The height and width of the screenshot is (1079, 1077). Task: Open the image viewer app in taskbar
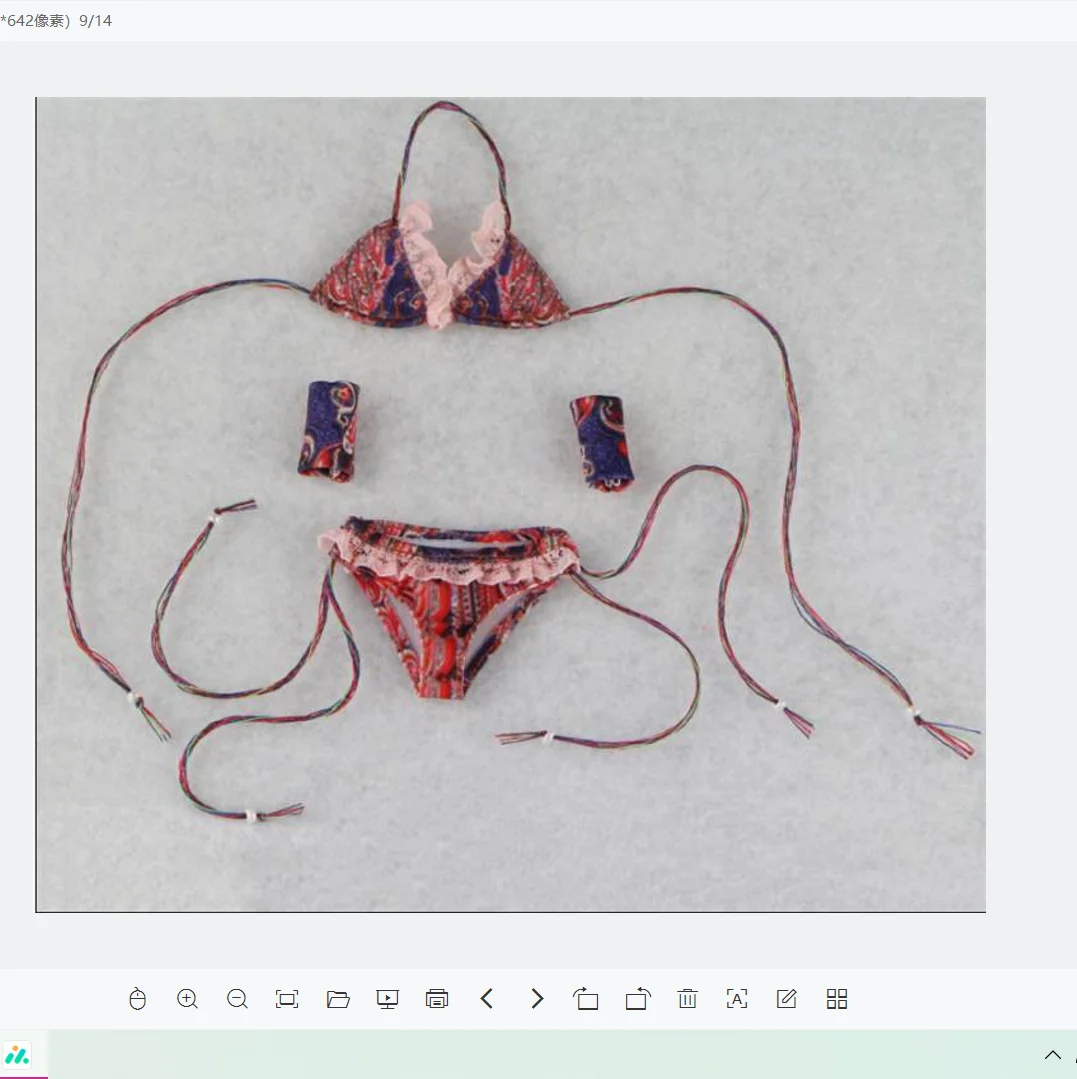pyautogui.click(x=18, y=1055)
